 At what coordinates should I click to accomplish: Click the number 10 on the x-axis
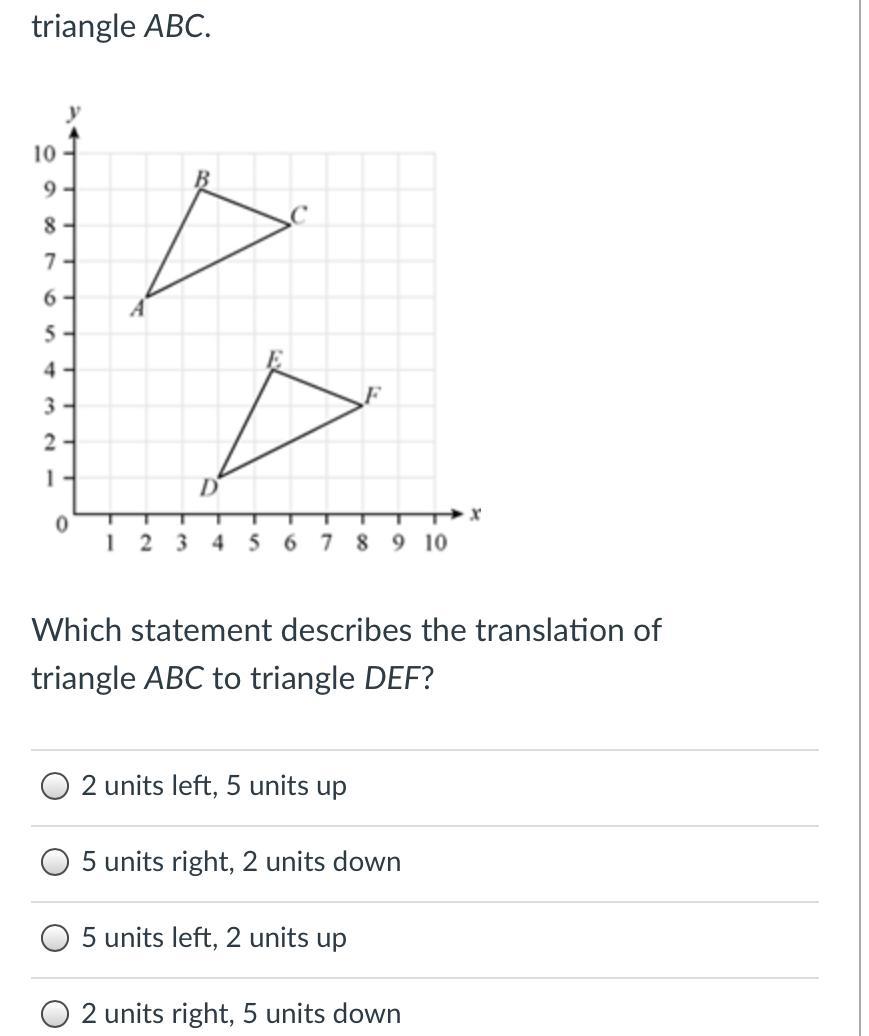pyautogui.click(x=435, y=543)
